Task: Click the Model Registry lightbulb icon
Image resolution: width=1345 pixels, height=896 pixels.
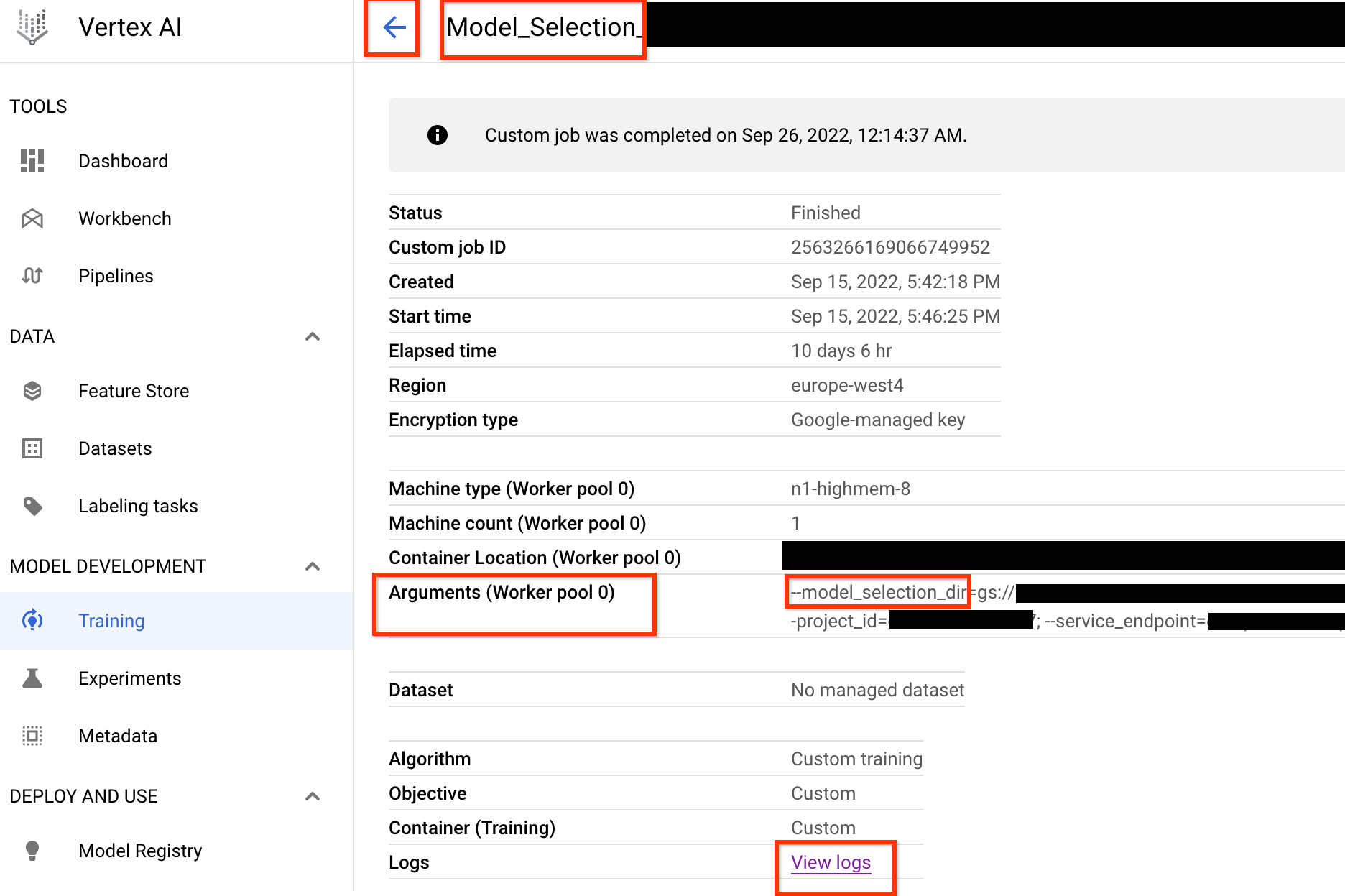Action: pos(32,851)
